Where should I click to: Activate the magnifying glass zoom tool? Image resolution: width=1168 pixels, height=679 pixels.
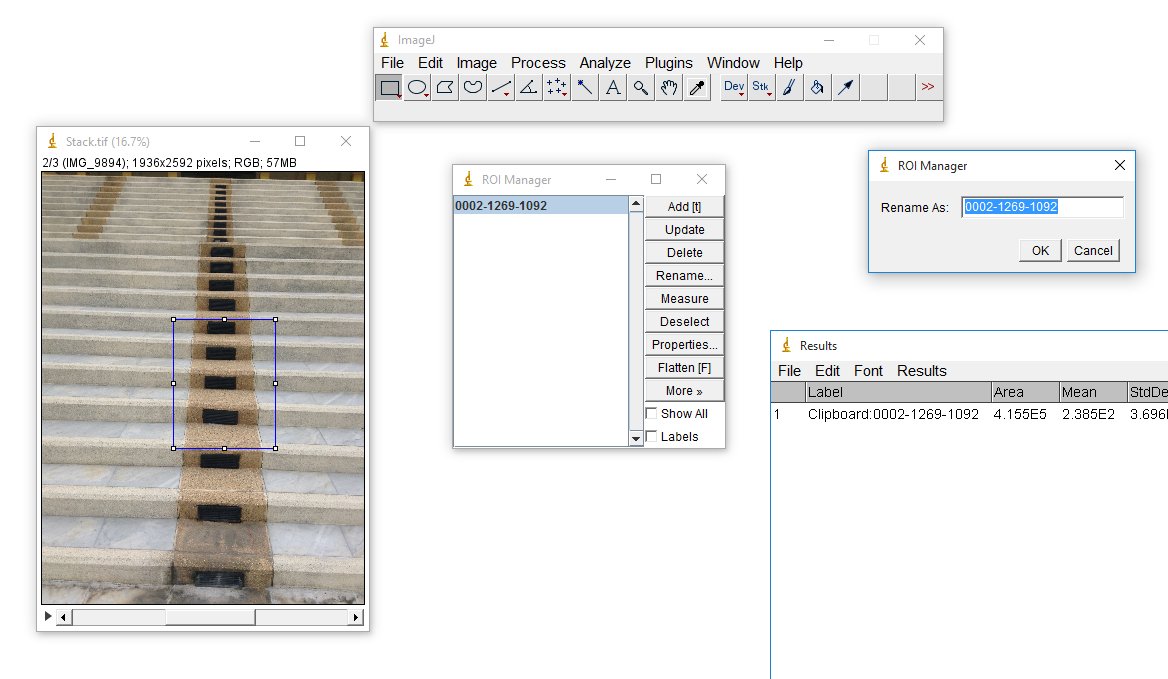point(640,87)
